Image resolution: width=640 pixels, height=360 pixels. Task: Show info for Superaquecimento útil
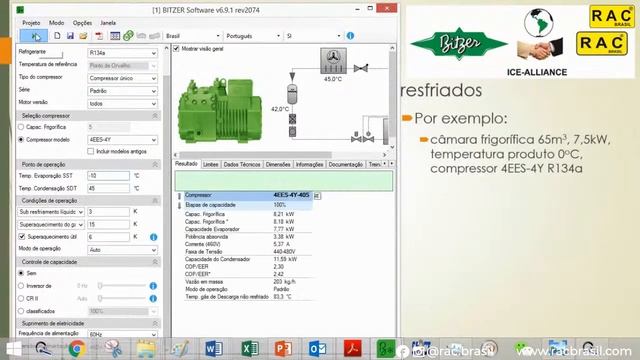tap(153, 237)
